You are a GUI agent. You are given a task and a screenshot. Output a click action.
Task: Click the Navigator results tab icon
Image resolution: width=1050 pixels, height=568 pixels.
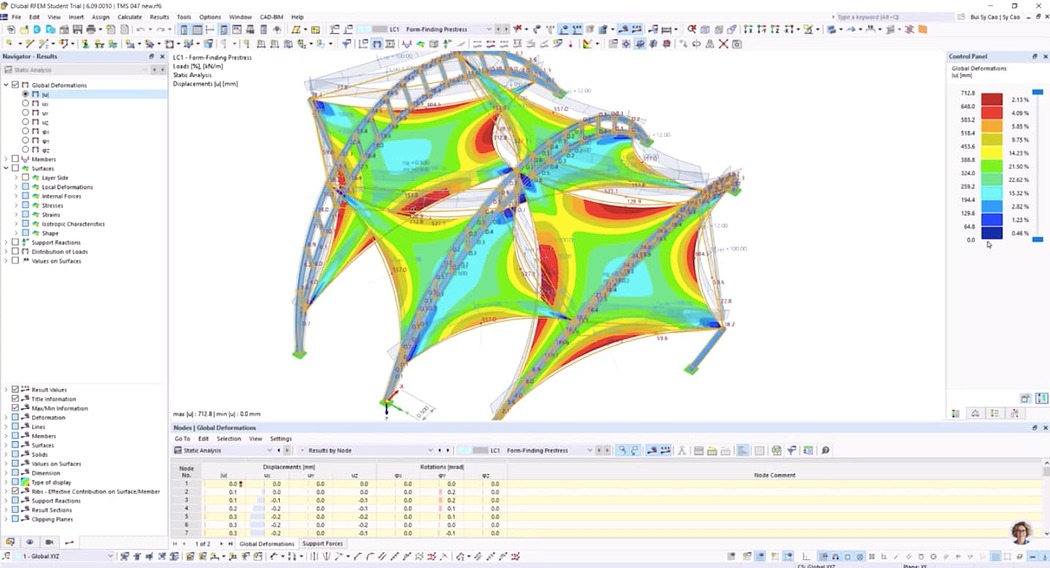point(69,542)
